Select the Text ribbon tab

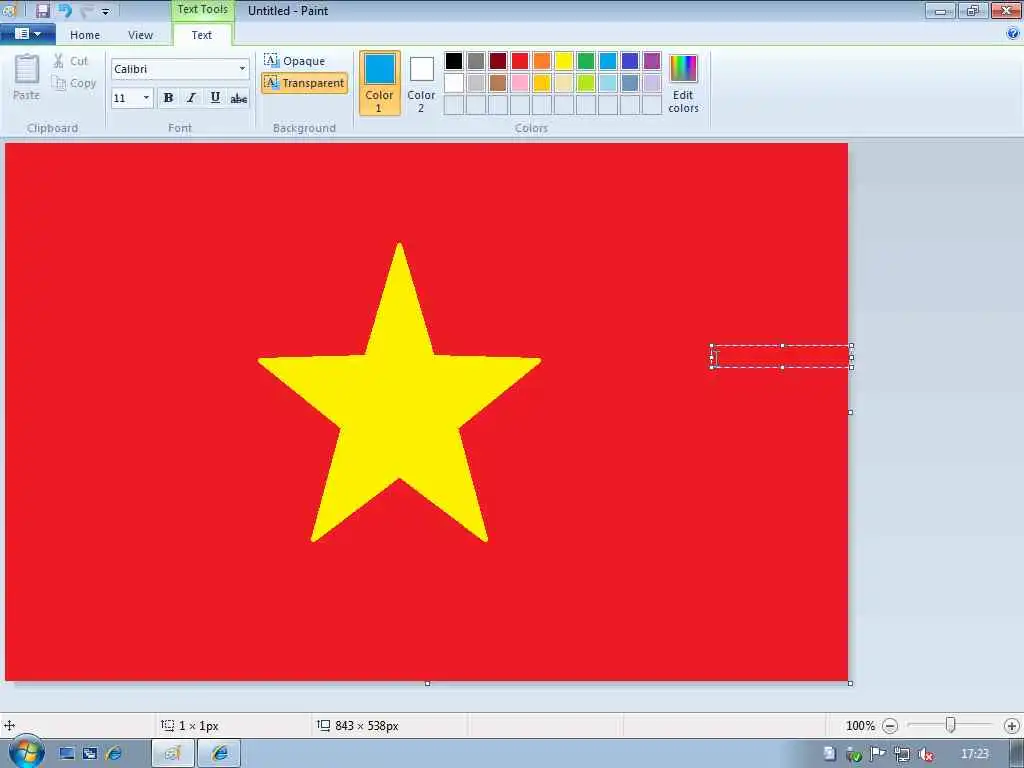[201, 35]
